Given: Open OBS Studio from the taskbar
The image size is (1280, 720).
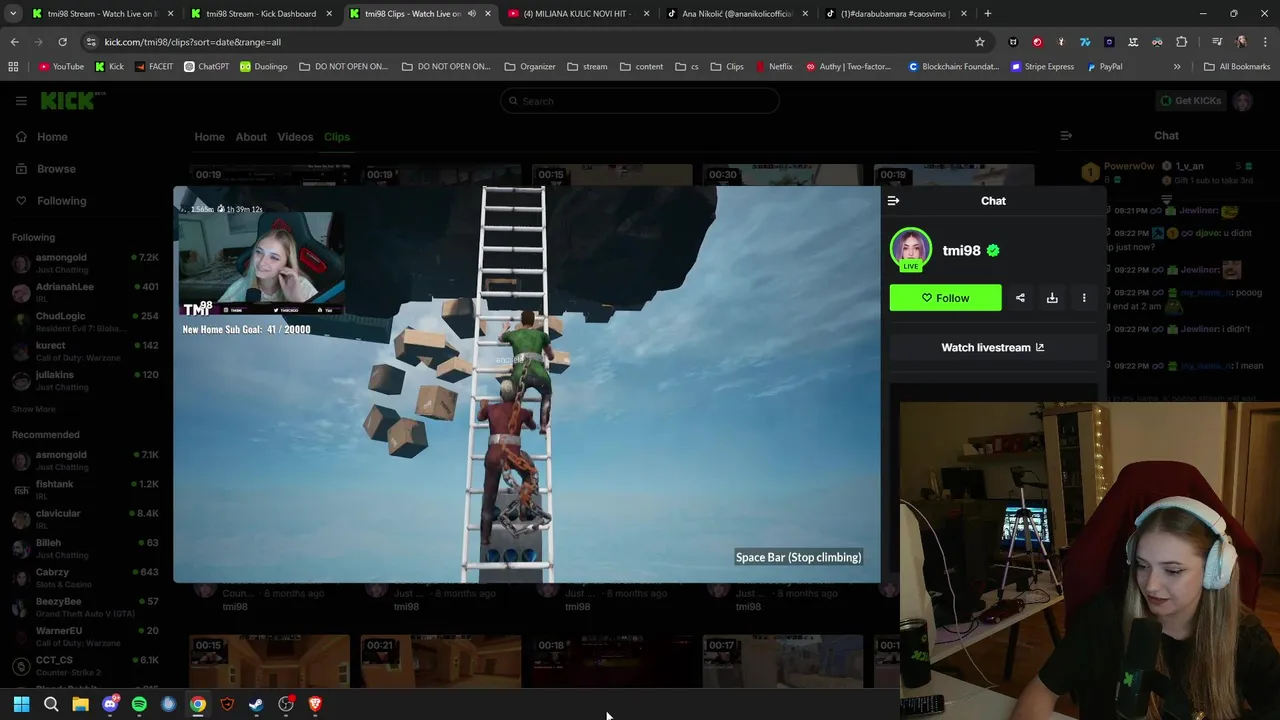Looking at the screenshot, I should (x=286, y=705).
